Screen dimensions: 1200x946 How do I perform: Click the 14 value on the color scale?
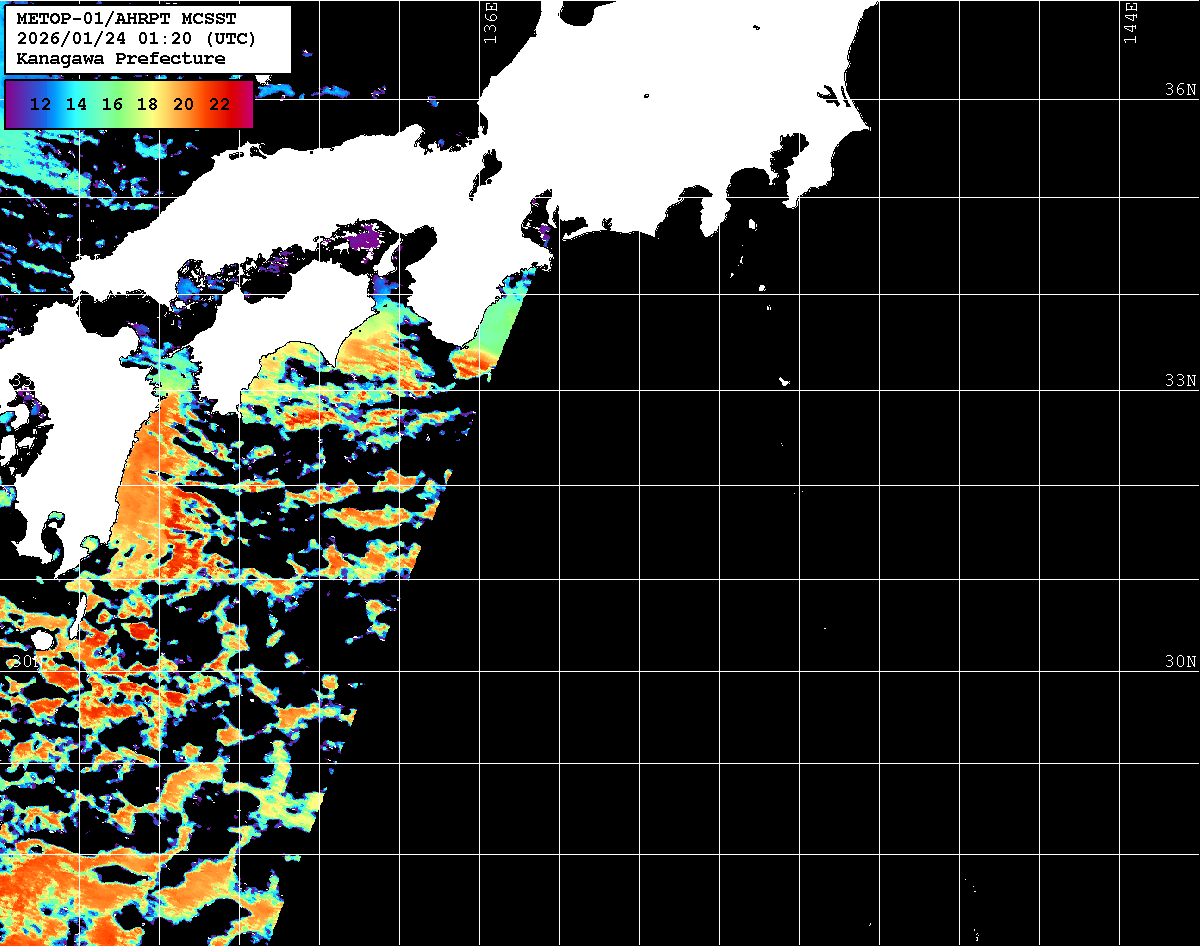77,104
